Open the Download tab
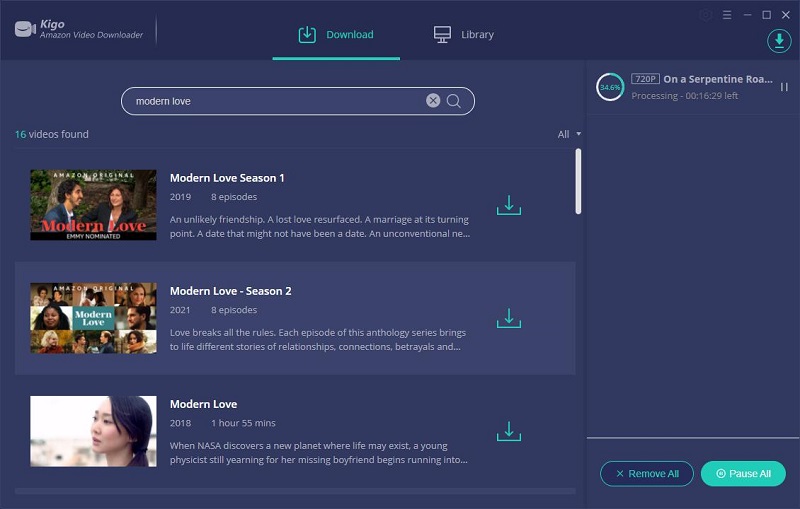This screenshot has width=800, height=509. click(x=336, y=35)
